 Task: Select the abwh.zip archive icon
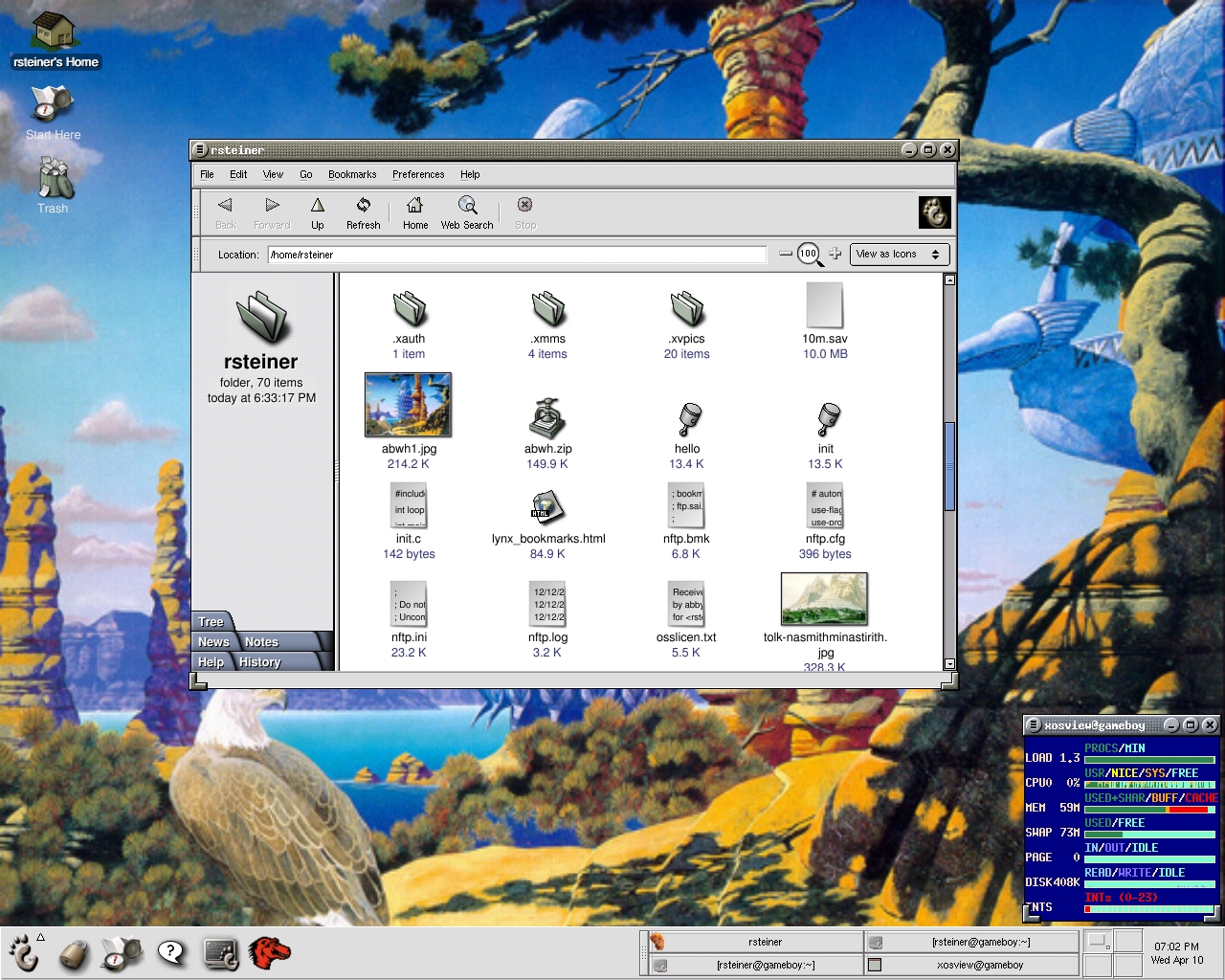coord(548,417)
